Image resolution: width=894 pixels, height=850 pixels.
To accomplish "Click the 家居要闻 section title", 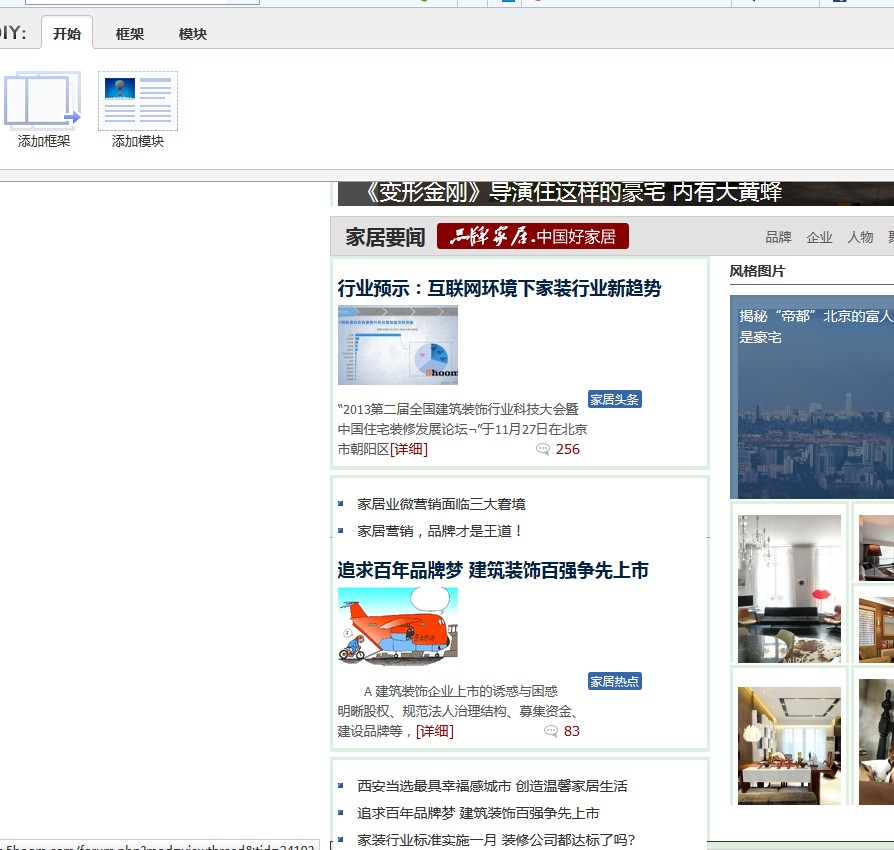I will point(385,237).
